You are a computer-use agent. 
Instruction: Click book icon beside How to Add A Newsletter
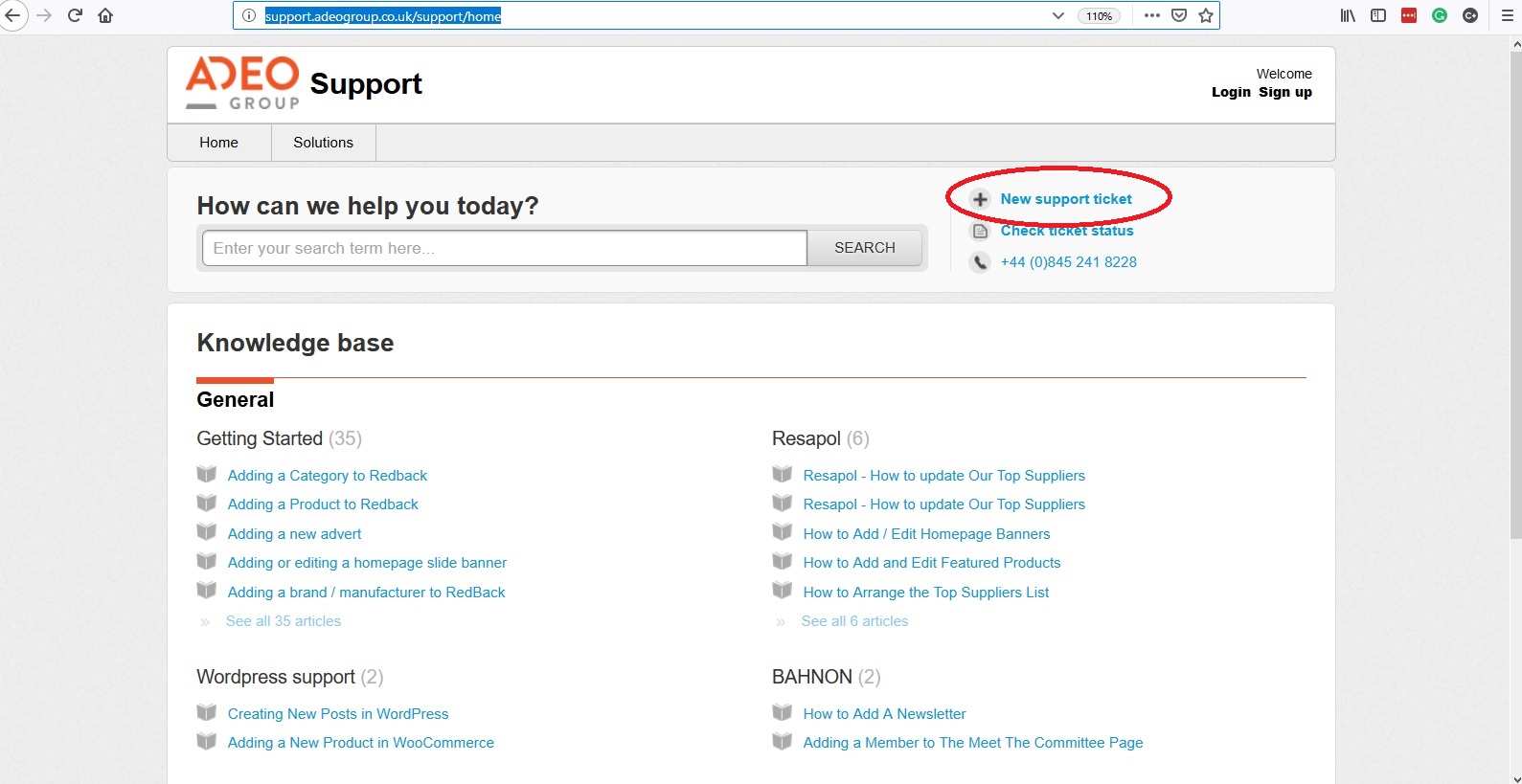[782, 712]
